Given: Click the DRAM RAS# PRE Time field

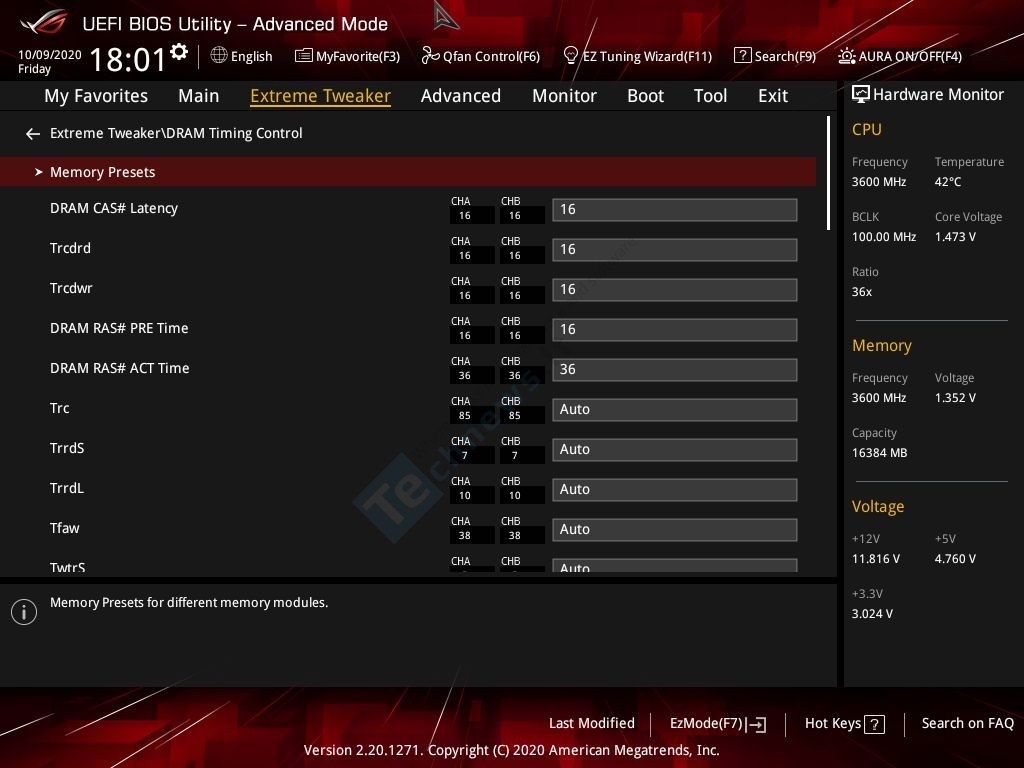Looking at the screenshot, I should [675, 329].
